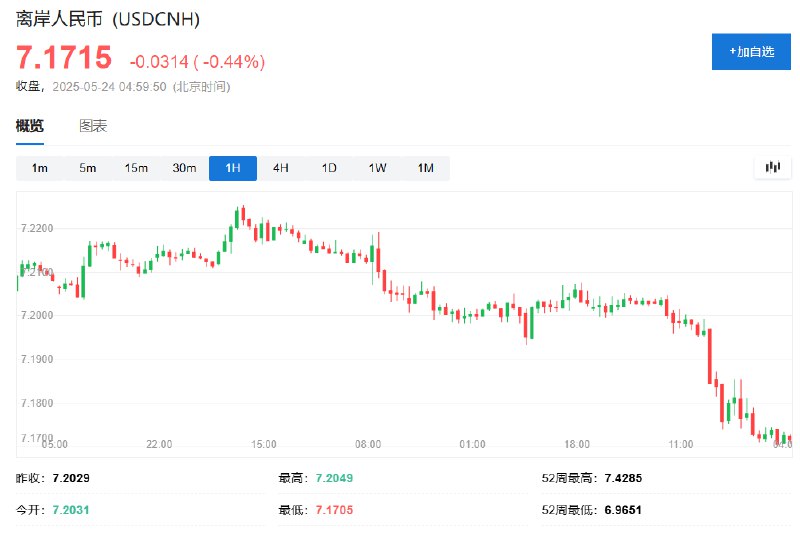Switch chart to 1M timeframe
The width and height of the screenshot is (800, 535).
pos(426,168)
